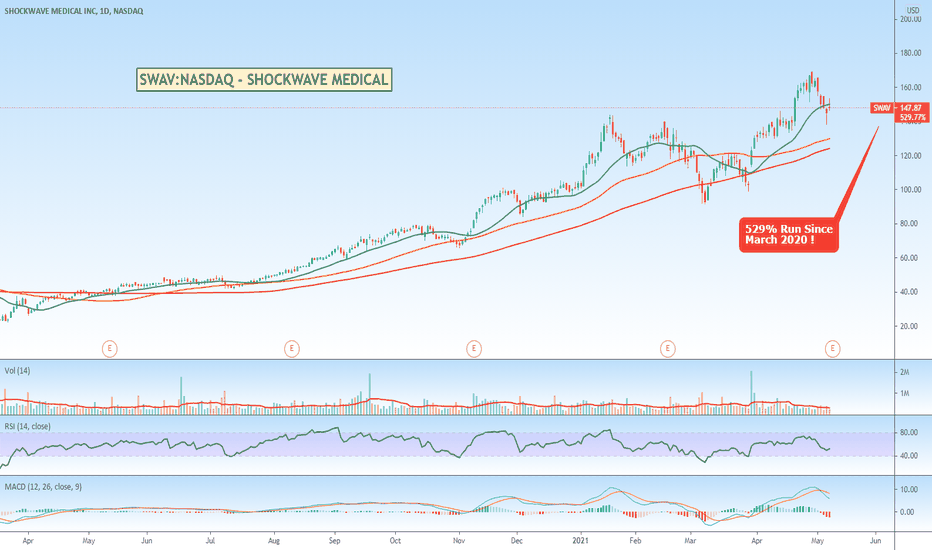Click the 100.00 price axis label
This screenshot has width=932, height=550.
(911, 190)
